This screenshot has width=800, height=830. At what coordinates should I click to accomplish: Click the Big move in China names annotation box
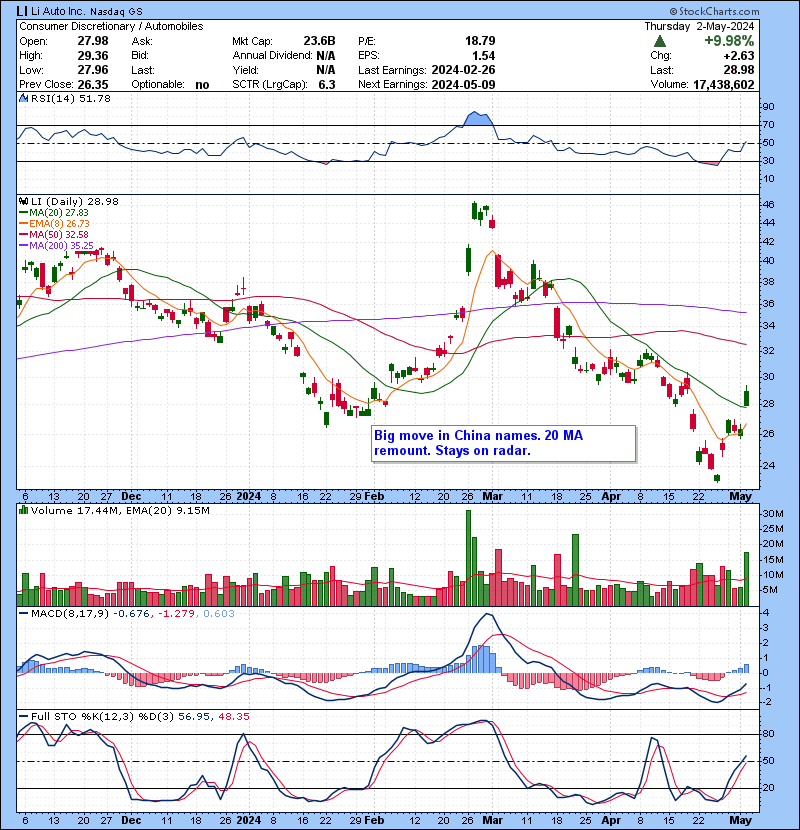tap(504, 444)
